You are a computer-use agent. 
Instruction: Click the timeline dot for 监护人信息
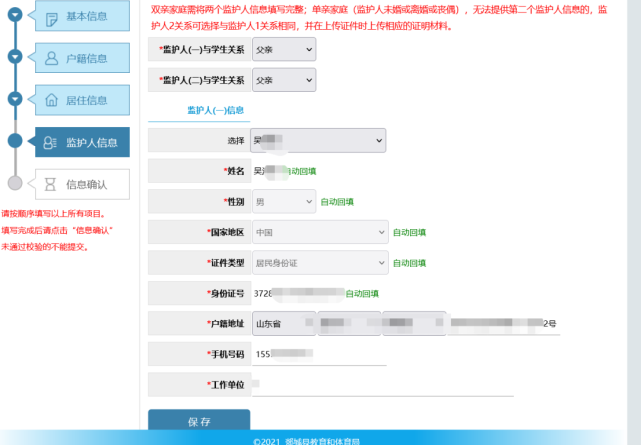click(15, 141)
